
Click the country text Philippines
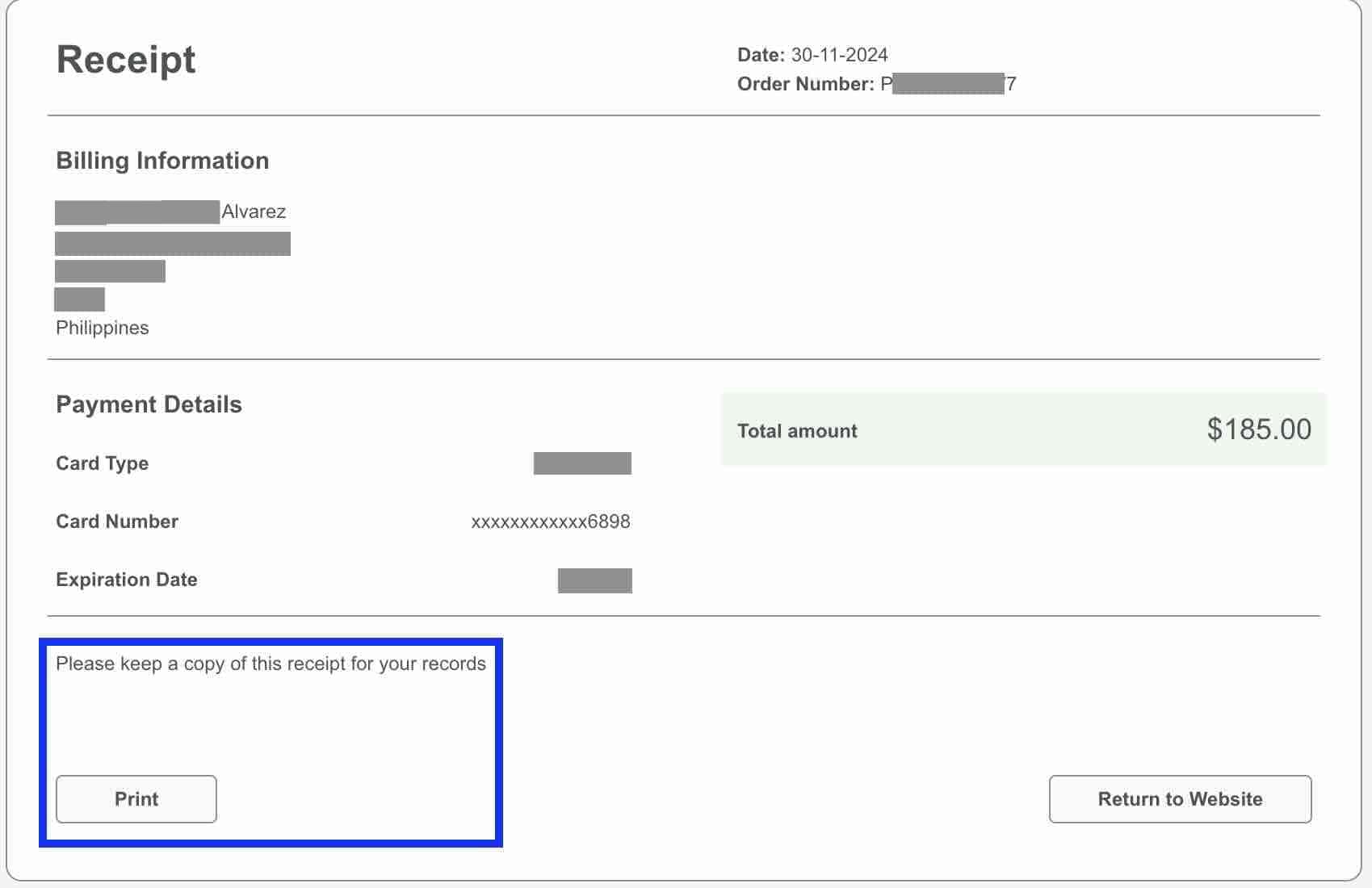click(103, 328)
